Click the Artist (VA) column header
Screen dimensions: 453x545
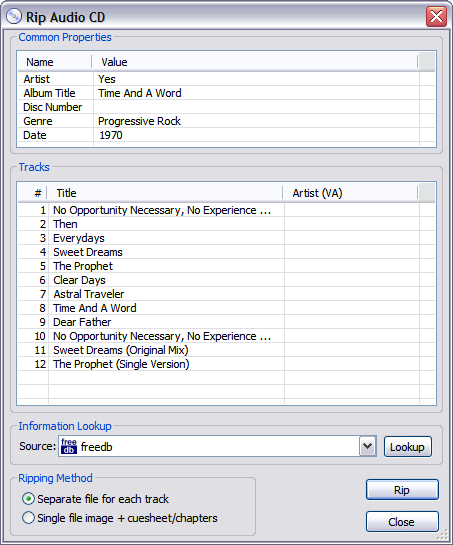click(350, 193)
